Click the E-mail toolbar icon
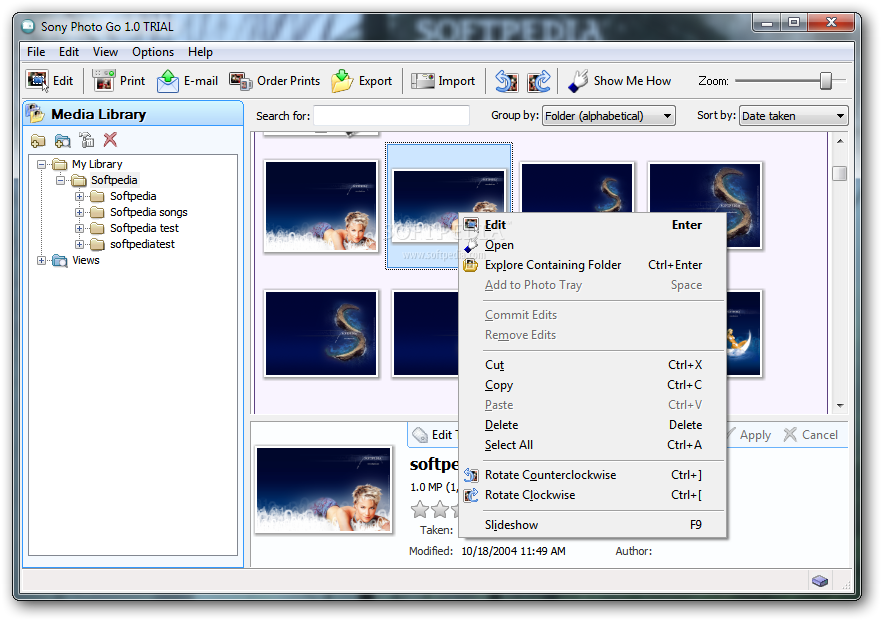Viewport: 882px width, 621px height. pos(168,81)
